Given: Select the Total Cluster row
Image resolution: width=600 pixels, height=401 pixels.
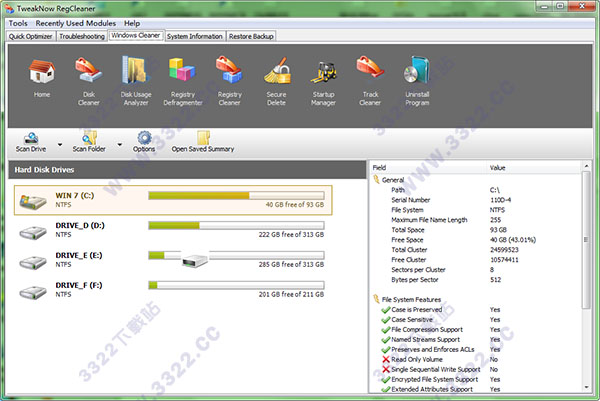Looking at the screenshot, I should tap(476, 249).
